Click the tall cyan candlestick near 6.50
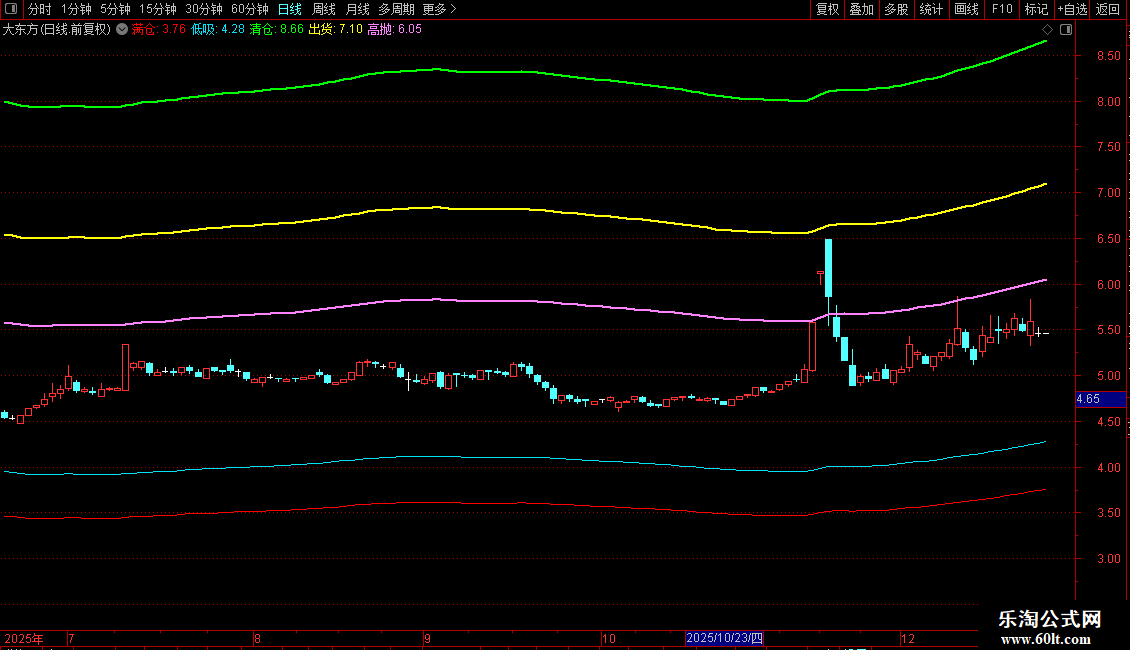Viewport: 1130px width, 650px height. click(829, 268)
